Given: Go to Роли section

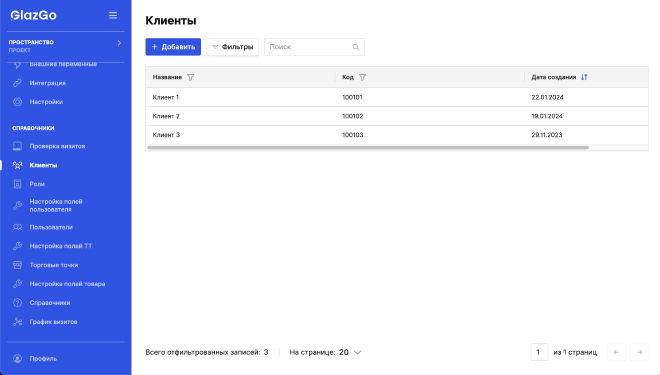Looking at the screenshot, I should pos(37,184).
